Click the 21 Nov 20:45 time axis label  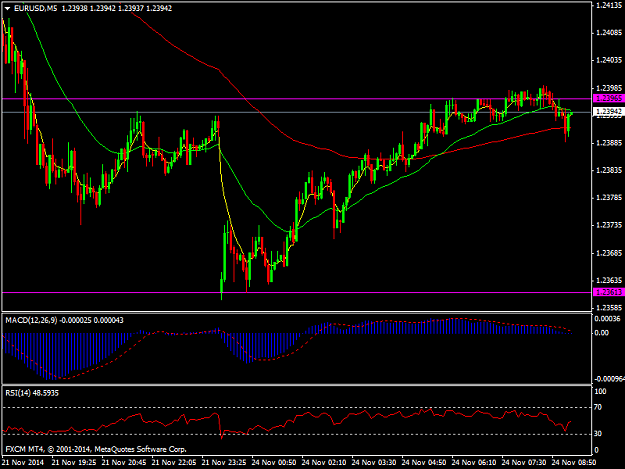tap(124, 462)
